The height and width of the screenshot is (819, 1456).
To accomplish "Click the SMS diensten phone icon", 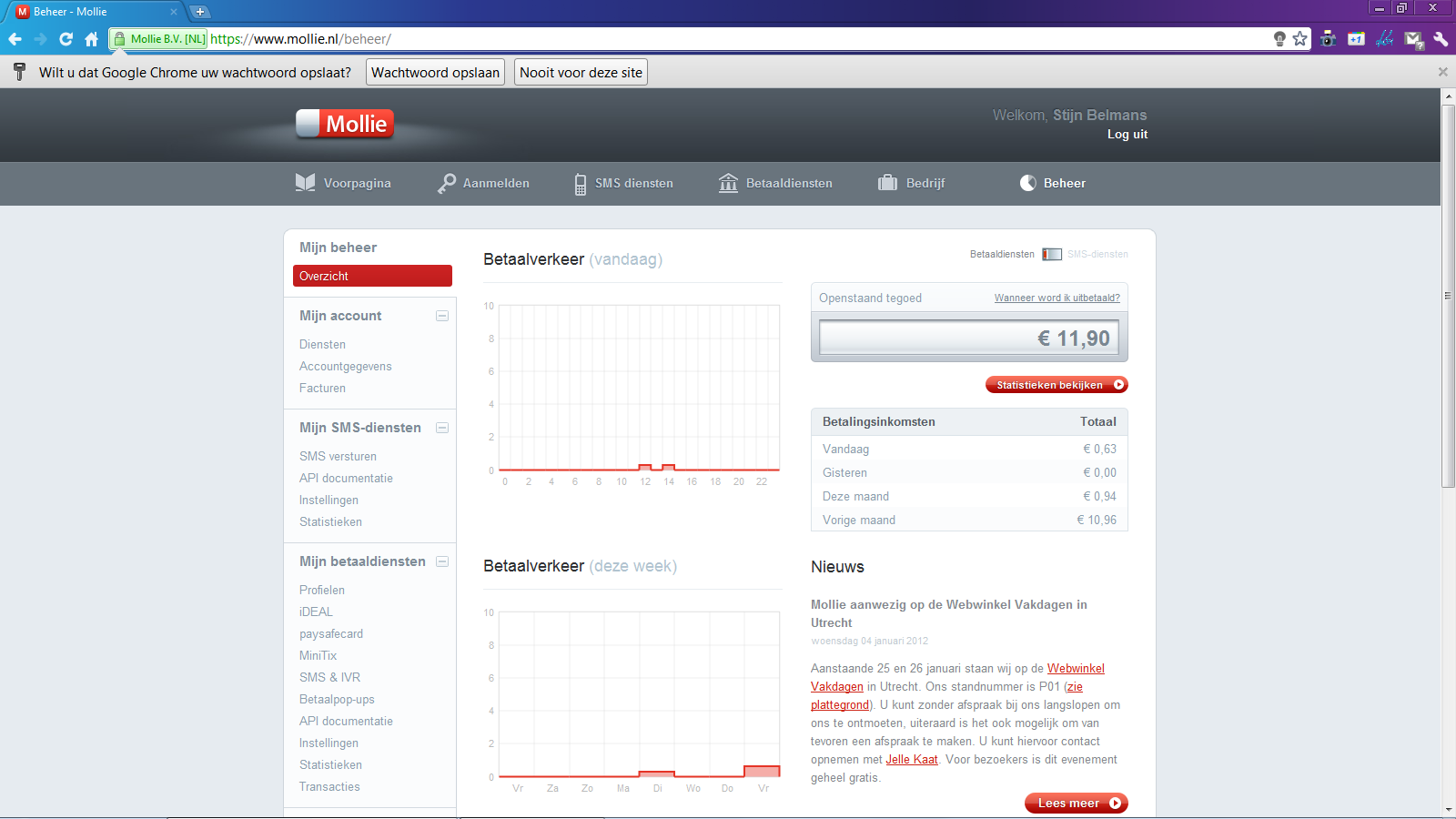I will [x=581, y=184].
